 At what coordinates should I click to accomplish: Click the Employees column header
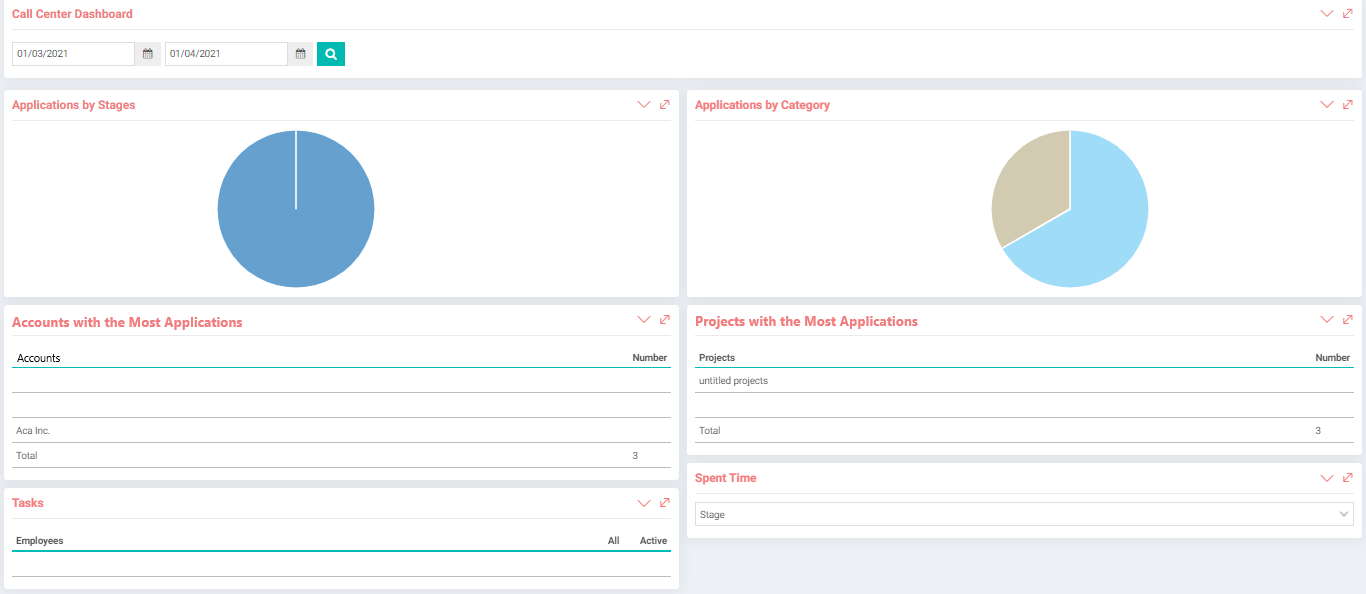coord(40,541)
